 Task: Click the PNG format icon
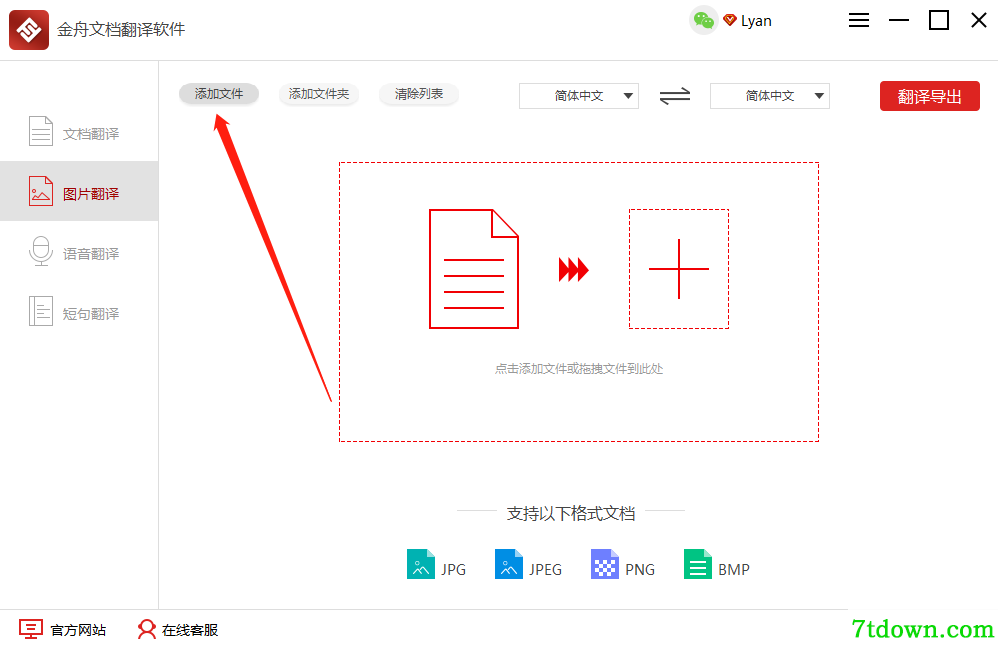(x=605, y=564)
